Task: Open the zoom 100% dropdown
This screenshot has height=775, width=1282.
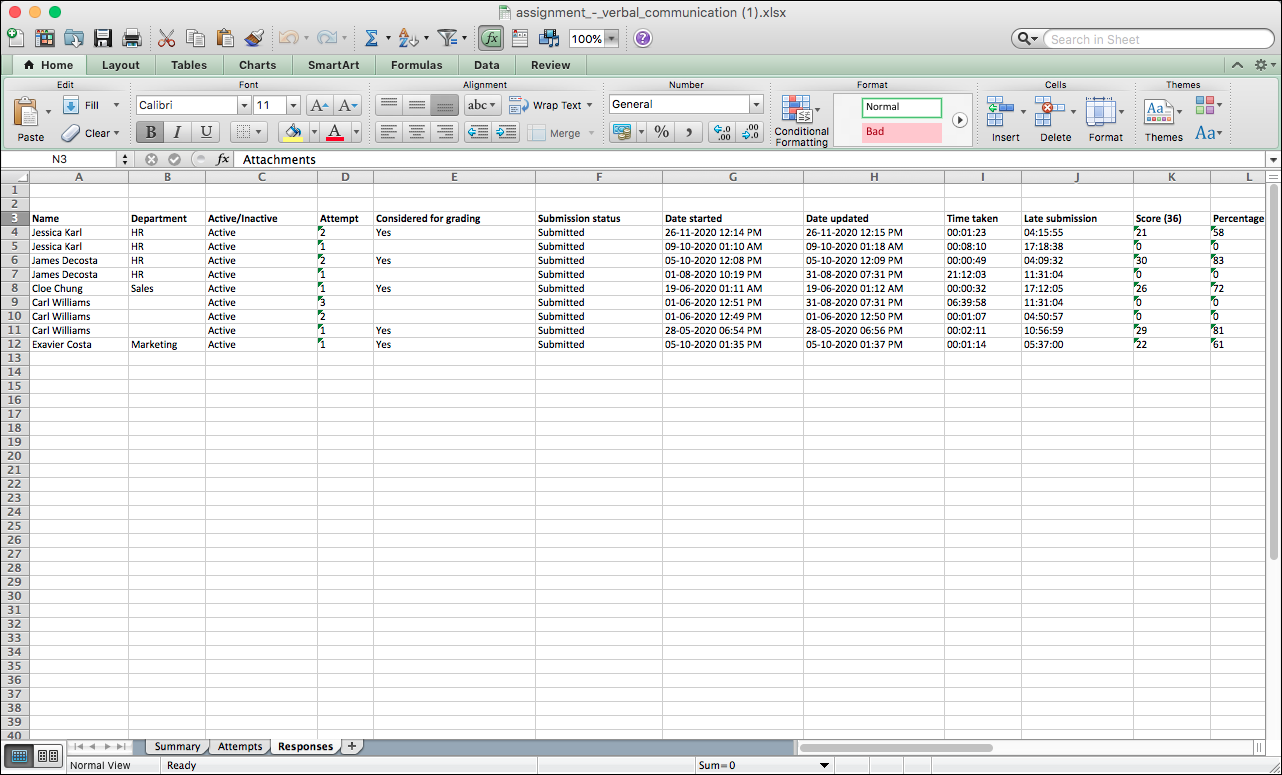Action: 611,39
